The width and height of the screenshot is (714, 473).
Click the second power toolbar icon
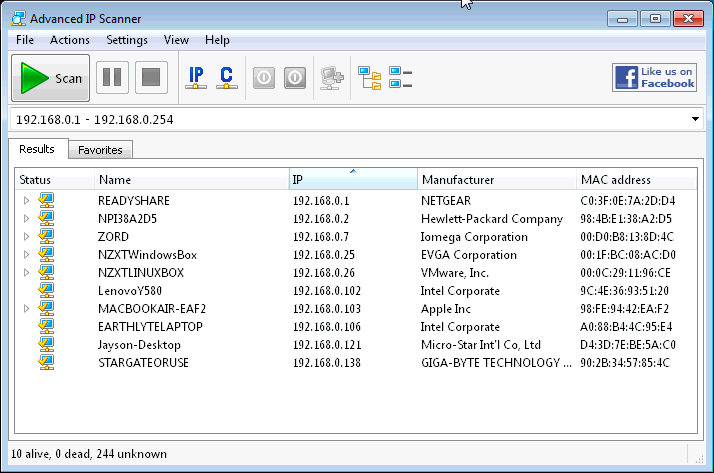tap(295, 78)
